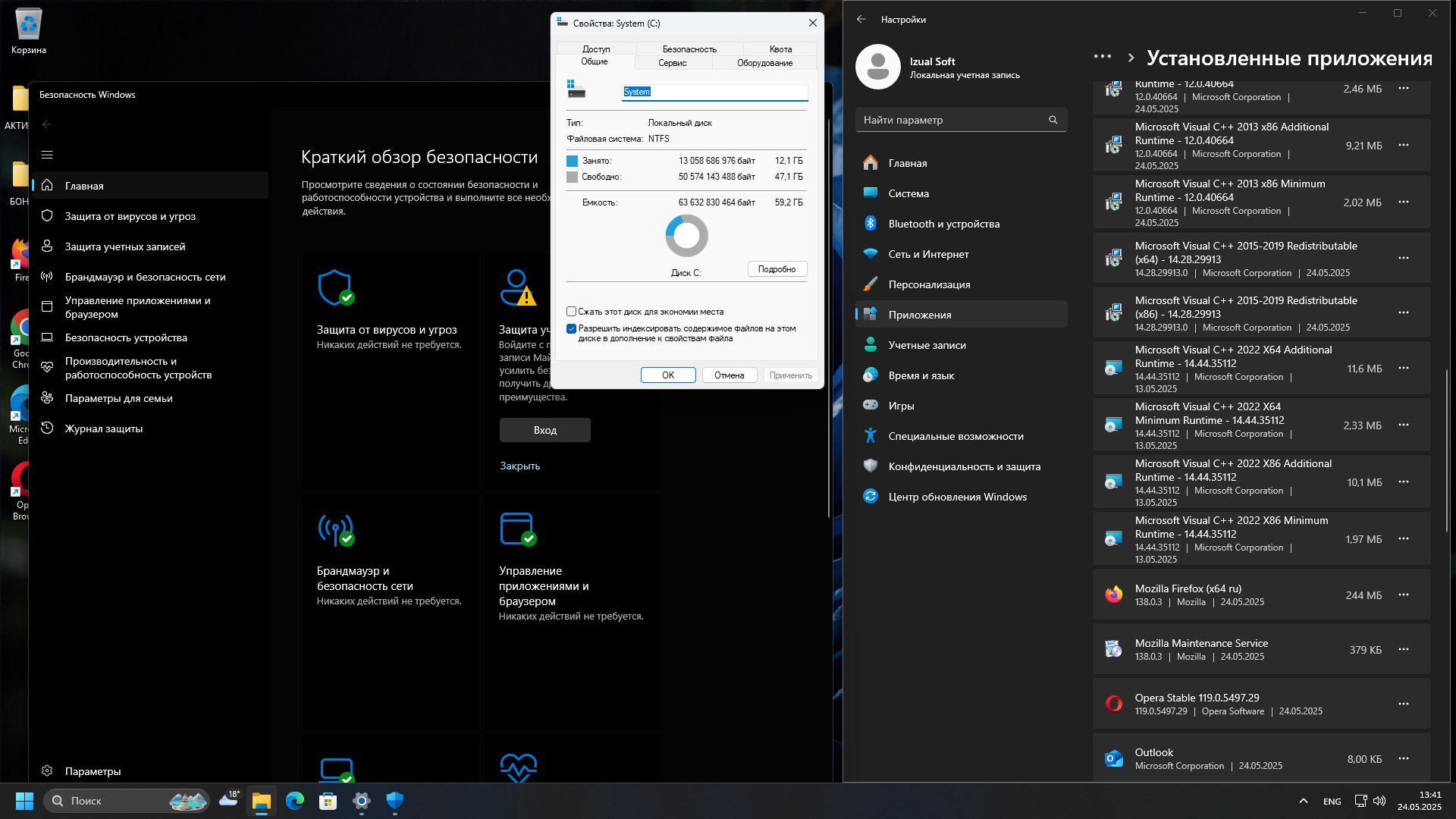Enable Сжать этот диск checkbox

[x=571, y=312]
